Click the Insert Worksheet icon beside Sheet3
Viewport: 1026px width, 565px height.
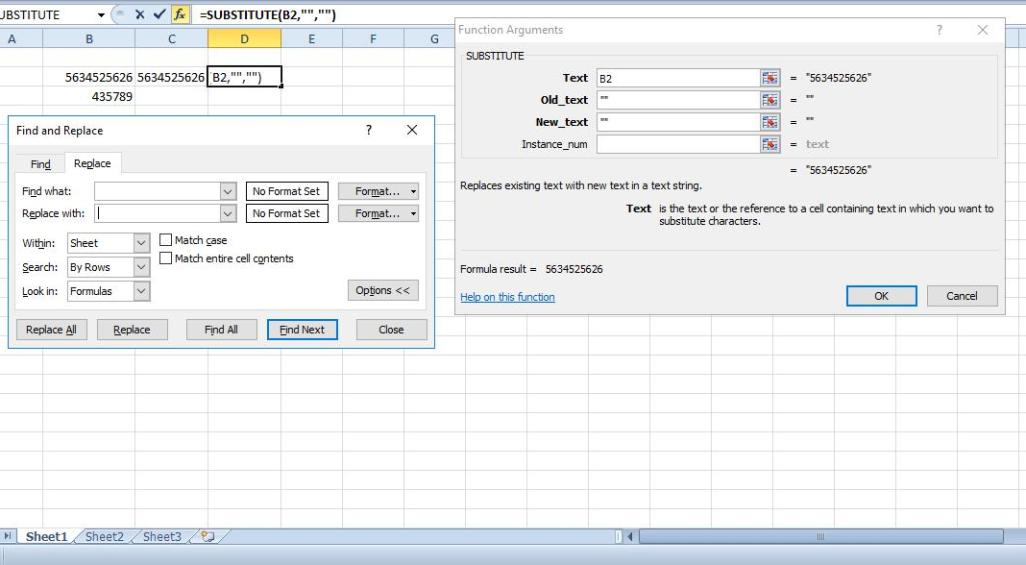[211, 537]
